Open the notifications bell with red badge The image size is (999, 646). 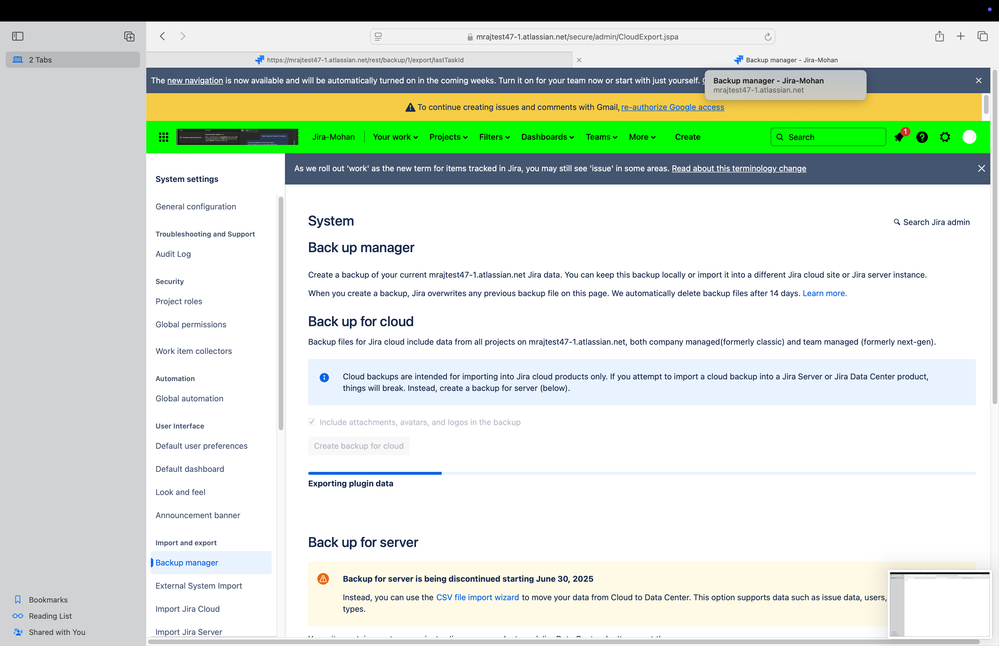point(898,137)
